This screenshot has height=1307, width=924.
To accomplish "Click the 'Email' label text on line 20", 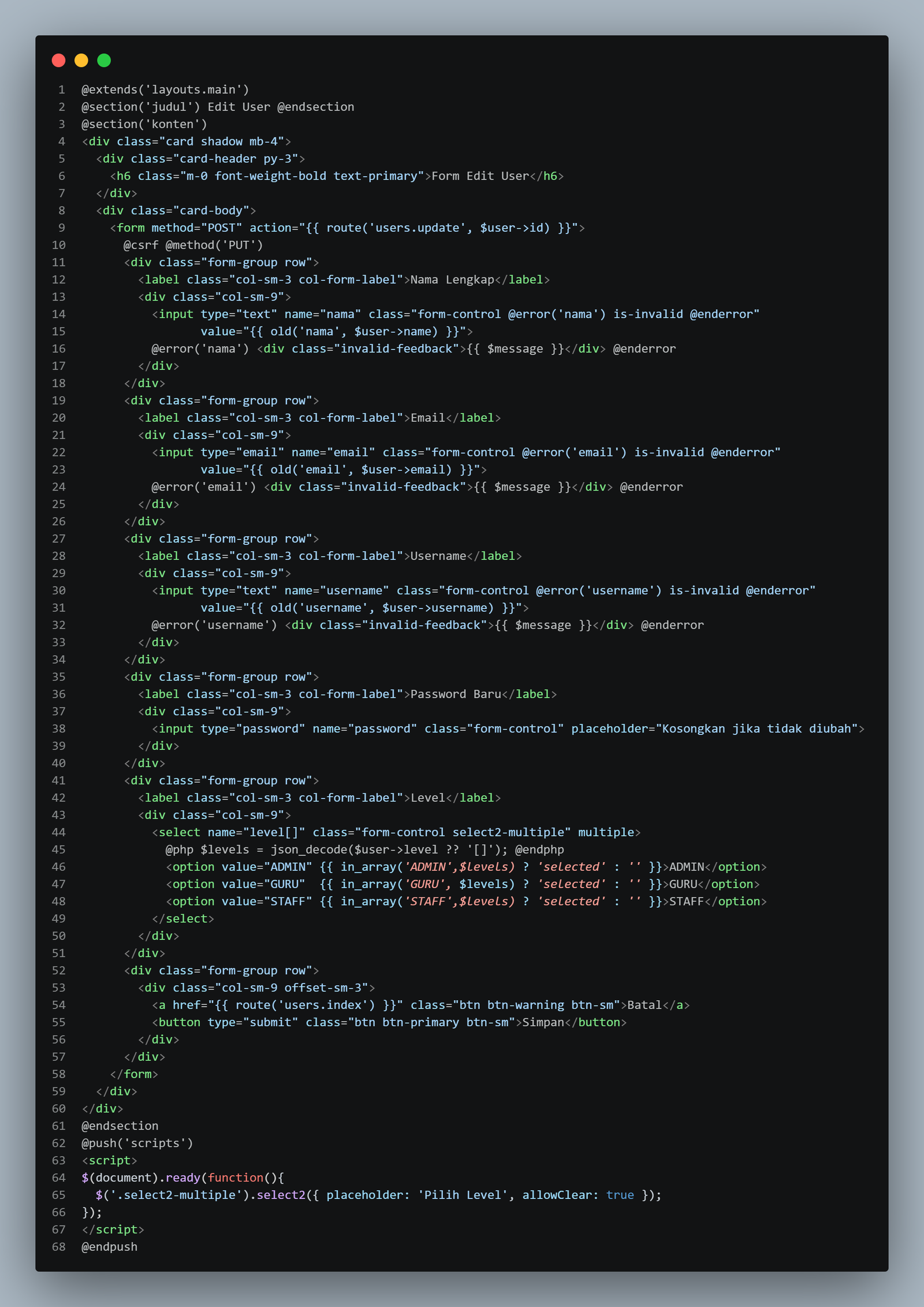I will (x=428, y=418).
